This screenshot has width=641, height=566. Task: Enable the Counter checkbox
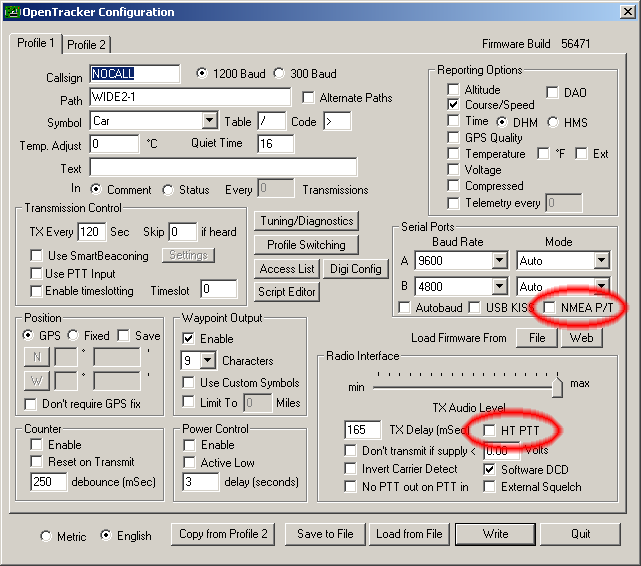tap(36, 444)
